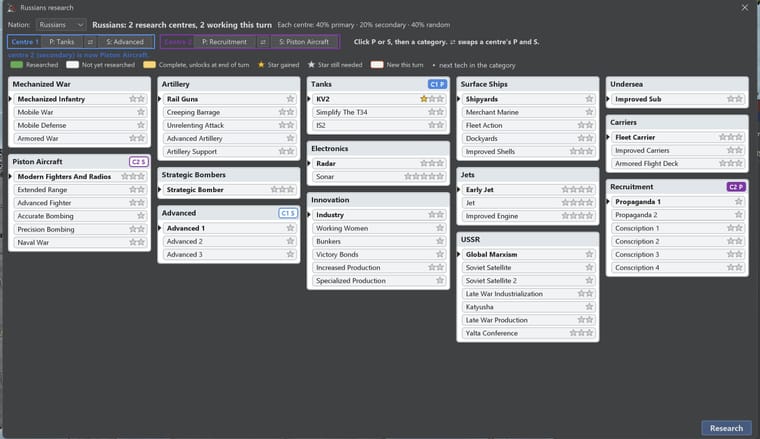Click the next-tech arrow beside Mechanized Infantry
Viewport: 760px width, 439px height.
[10, 99]
